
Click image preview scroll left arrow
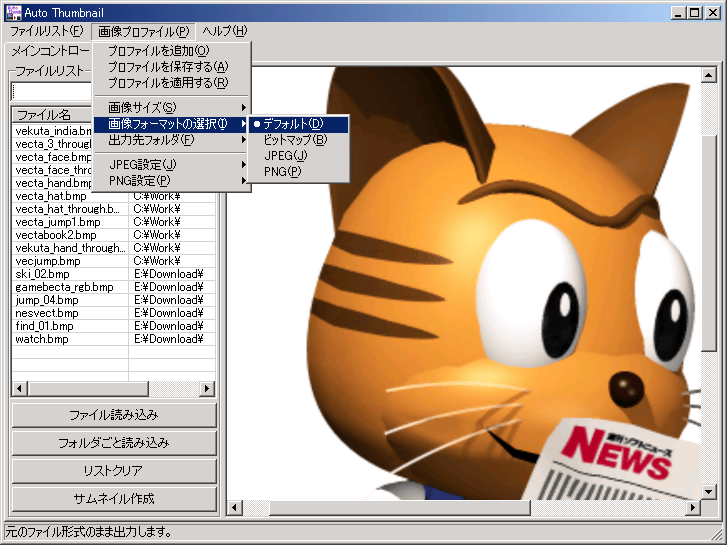(x=235, y=508)
